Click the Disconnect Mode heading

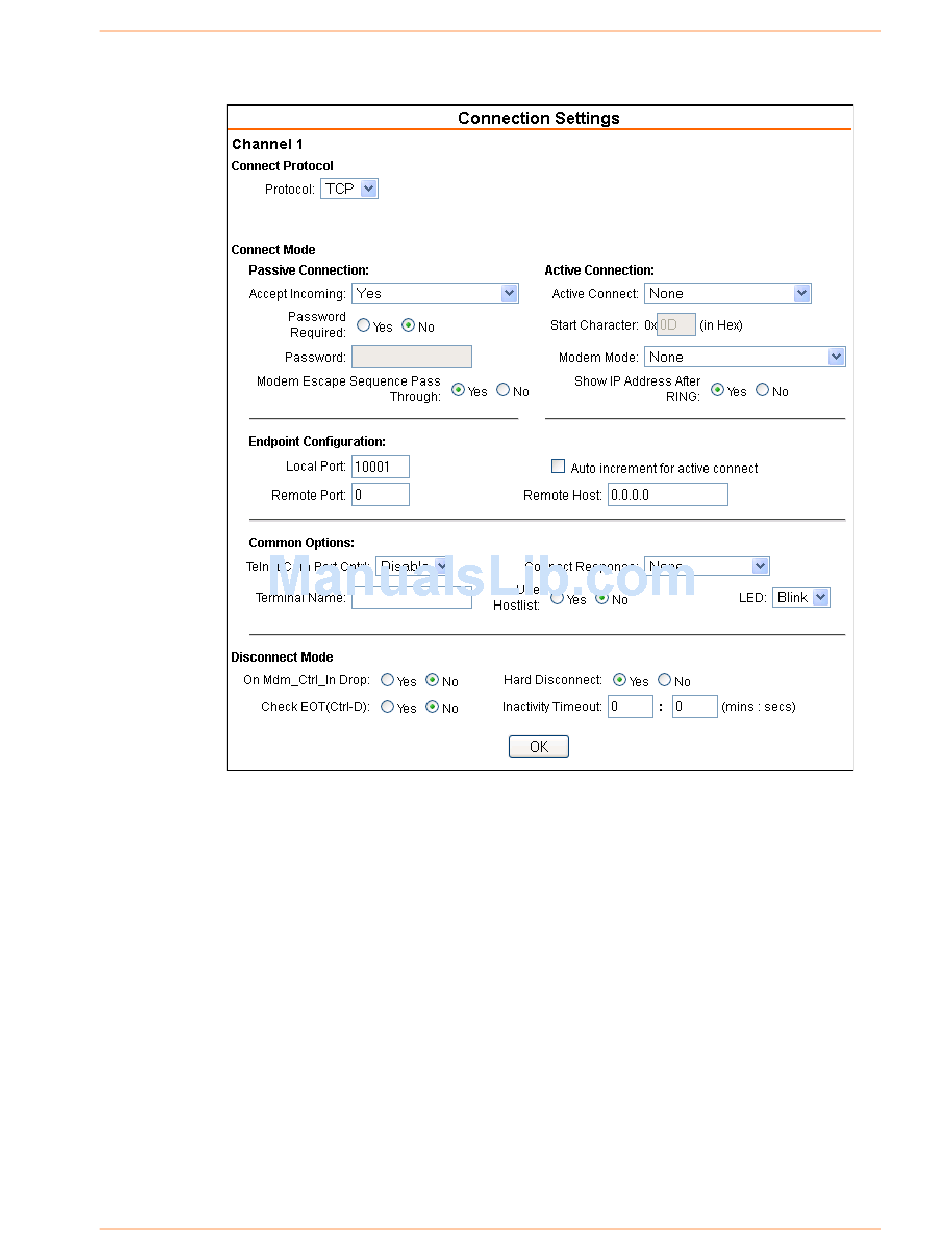pyautogui.click(x=283, y=658)
